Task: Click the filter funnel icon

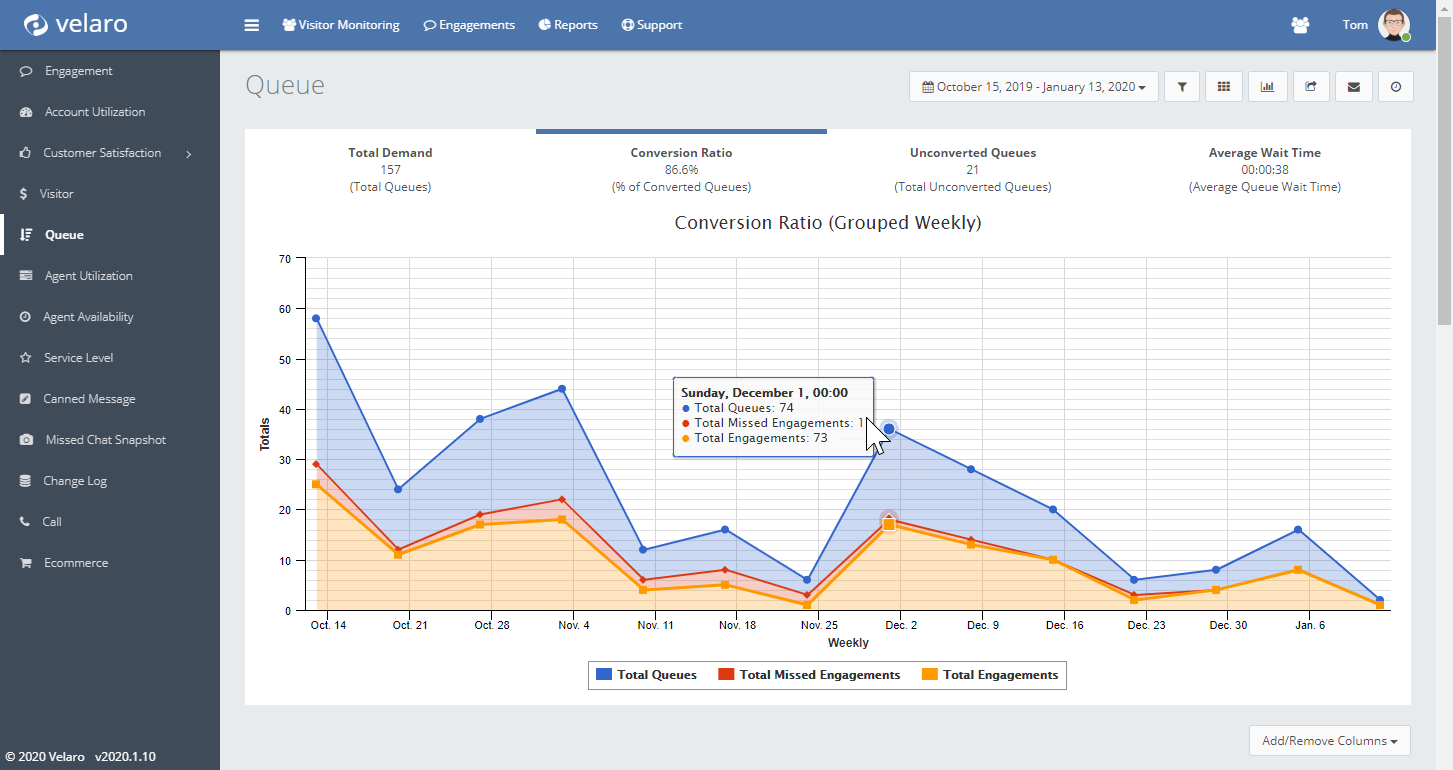Action: (1181, 87)
